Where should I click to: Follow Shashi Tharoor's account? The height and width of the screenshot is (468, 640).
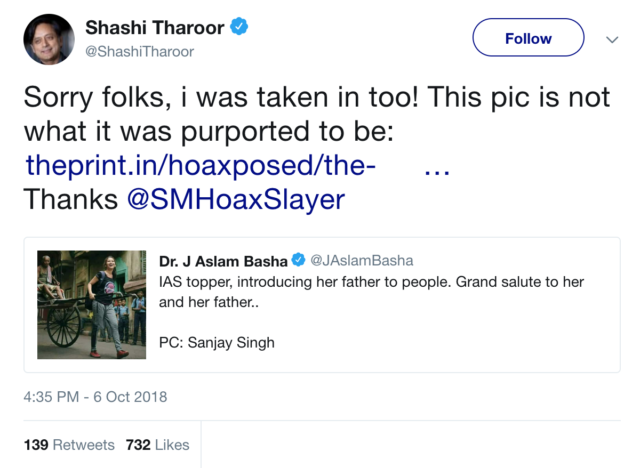coord(528,39)
